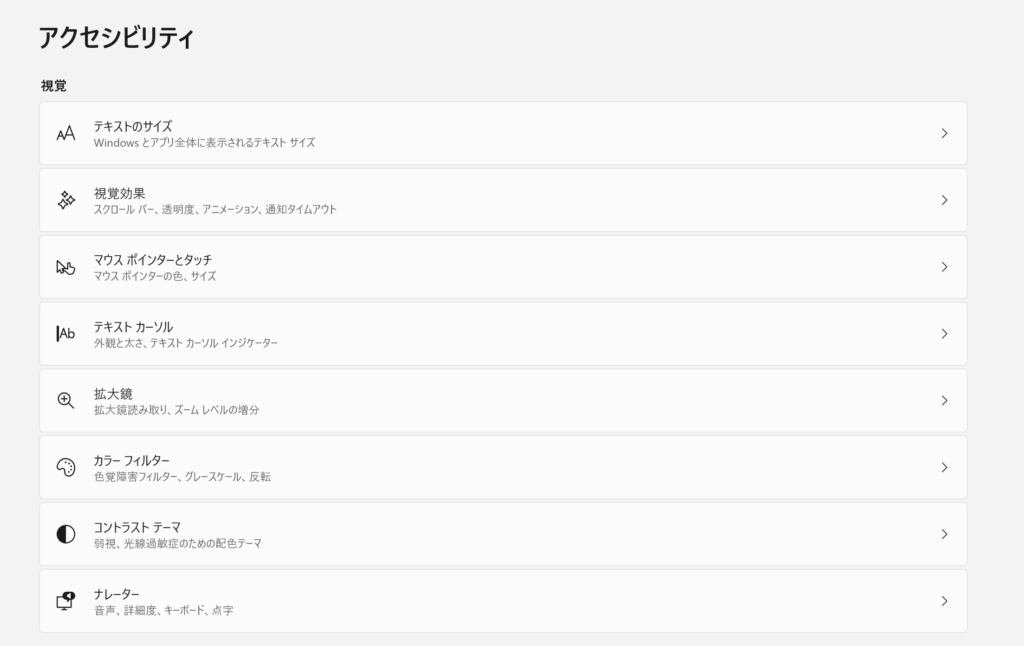Click the chevron next to カラー フィルター
1024x646 pixels.
pyautogui.click(x=944, y=468)
